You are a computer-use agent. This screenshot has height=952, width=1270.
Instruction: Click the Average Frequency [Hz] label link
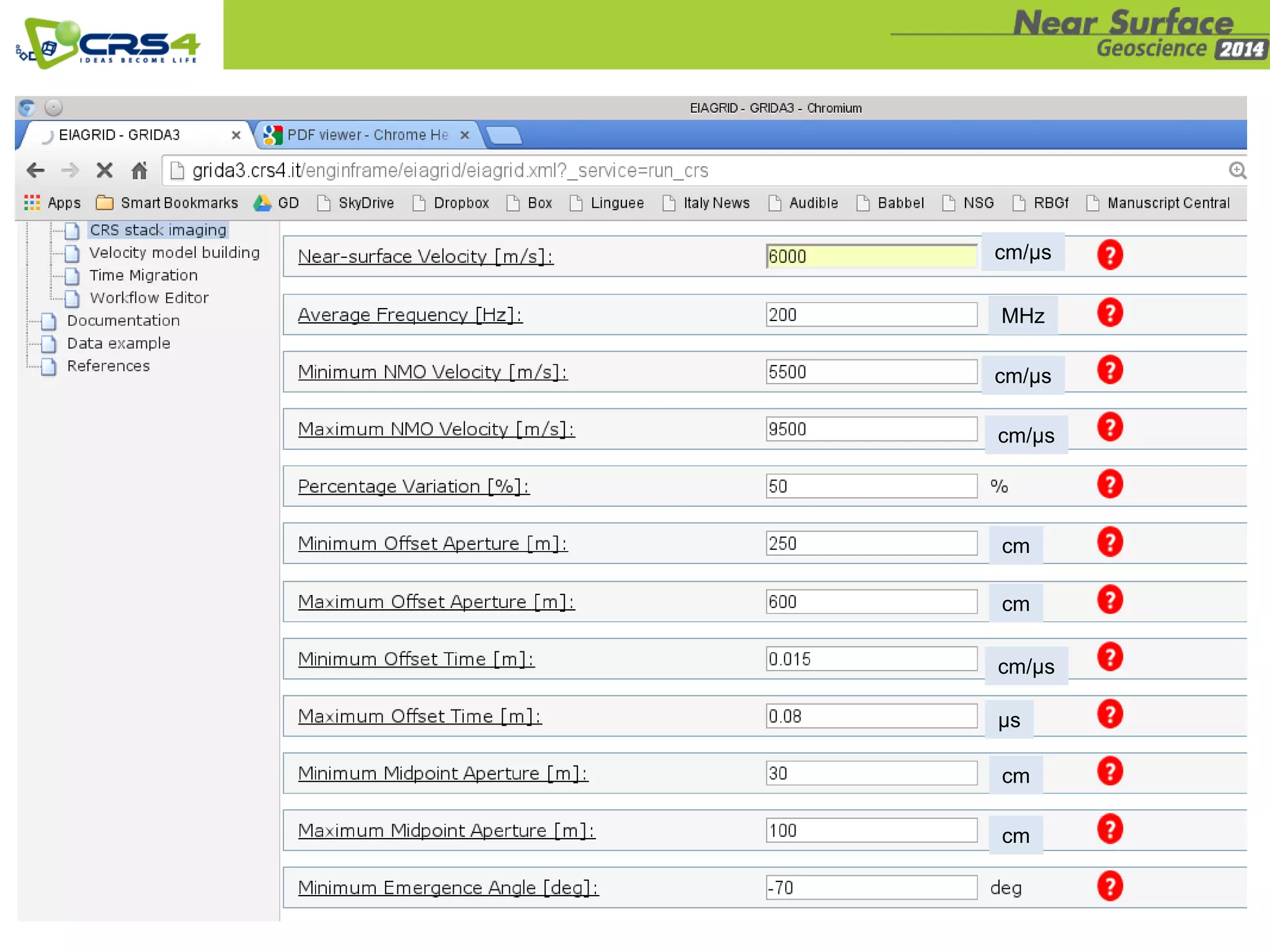coord(410,315)
